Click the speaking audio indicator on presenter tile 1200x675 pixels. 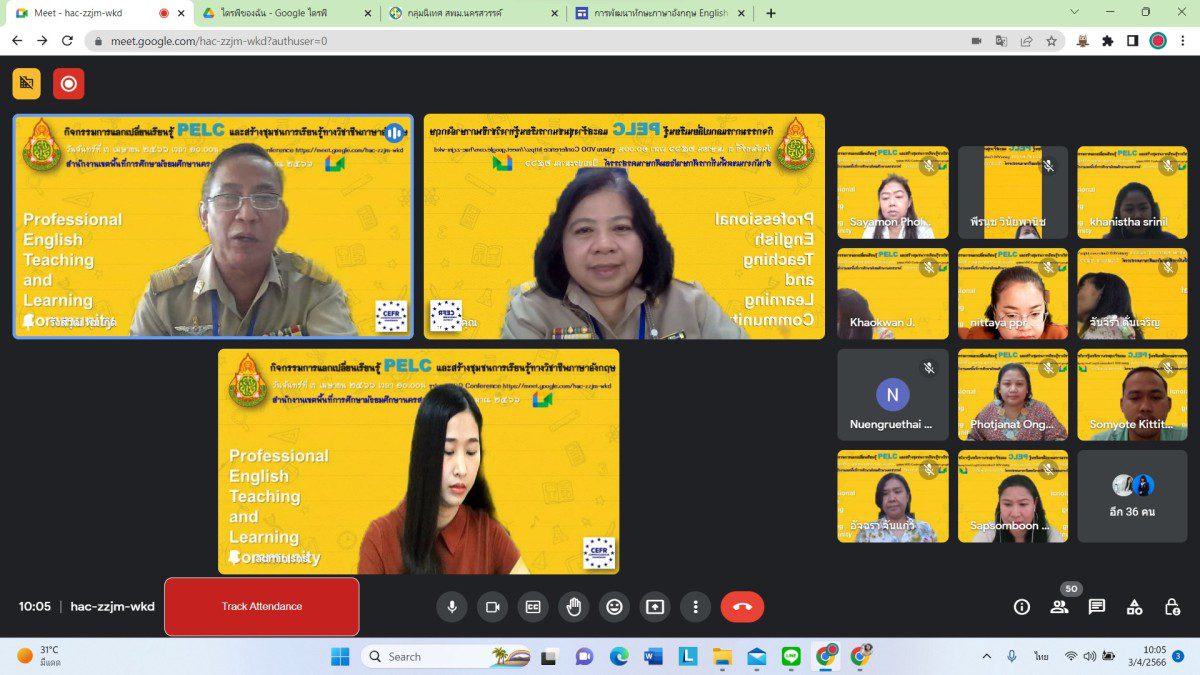coord(394,133)
